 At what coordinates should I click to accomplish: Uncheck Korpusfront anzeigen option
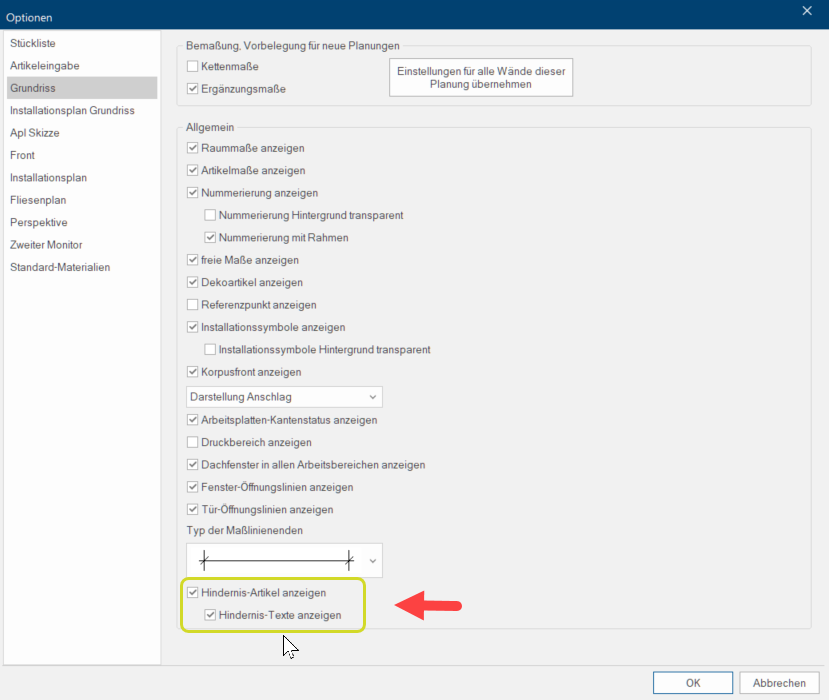(x=193, y=372)
